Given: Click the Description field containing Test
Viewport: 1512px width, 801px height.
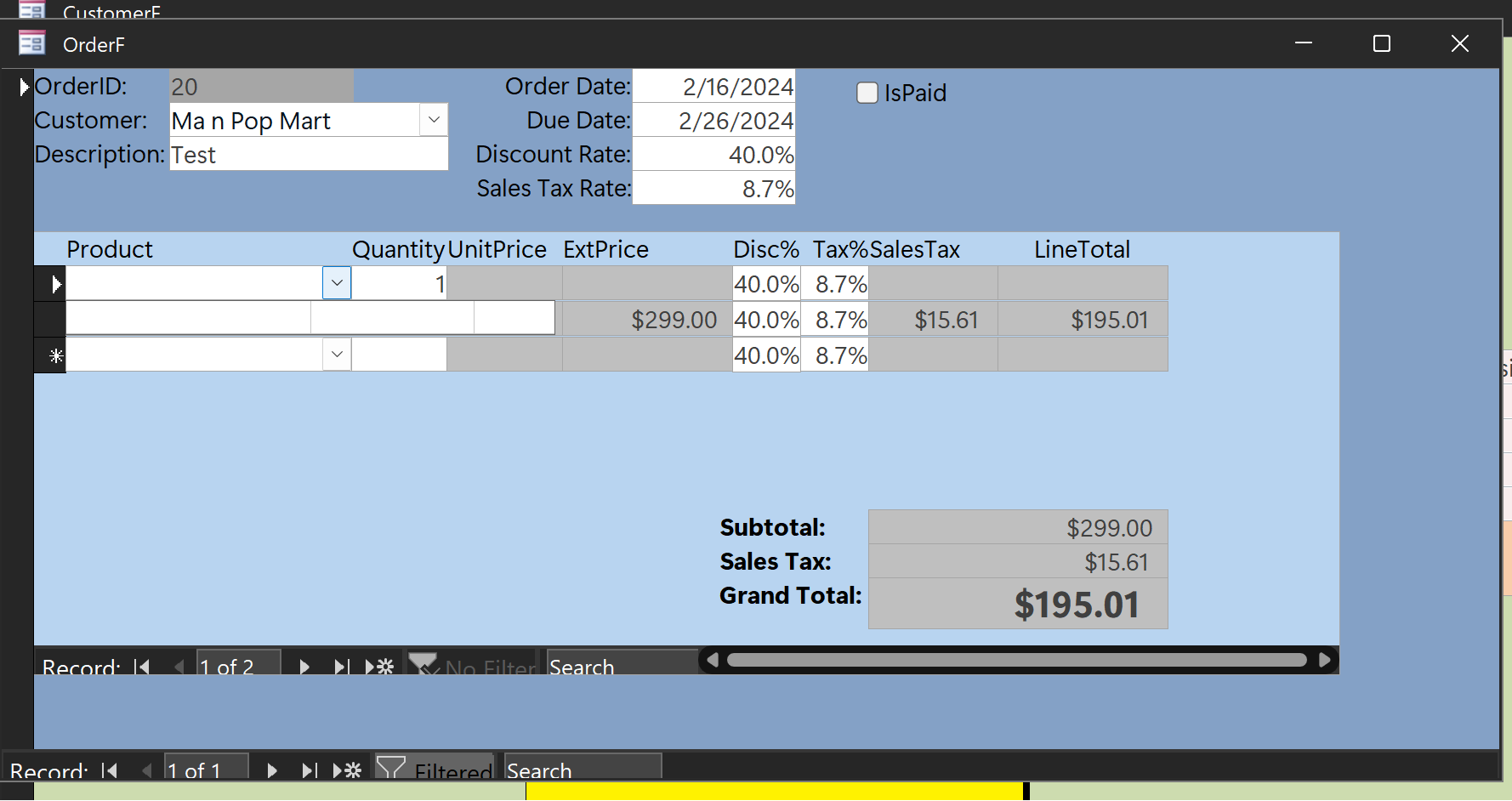Looking at the screenshot, I should 308,155.
